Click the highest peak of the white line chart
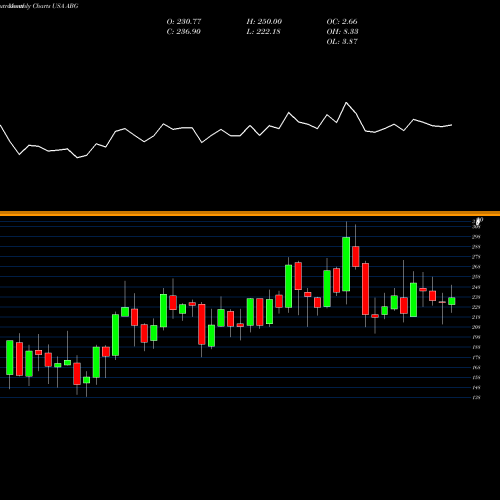500x500 pixels. tap(346, 103)
